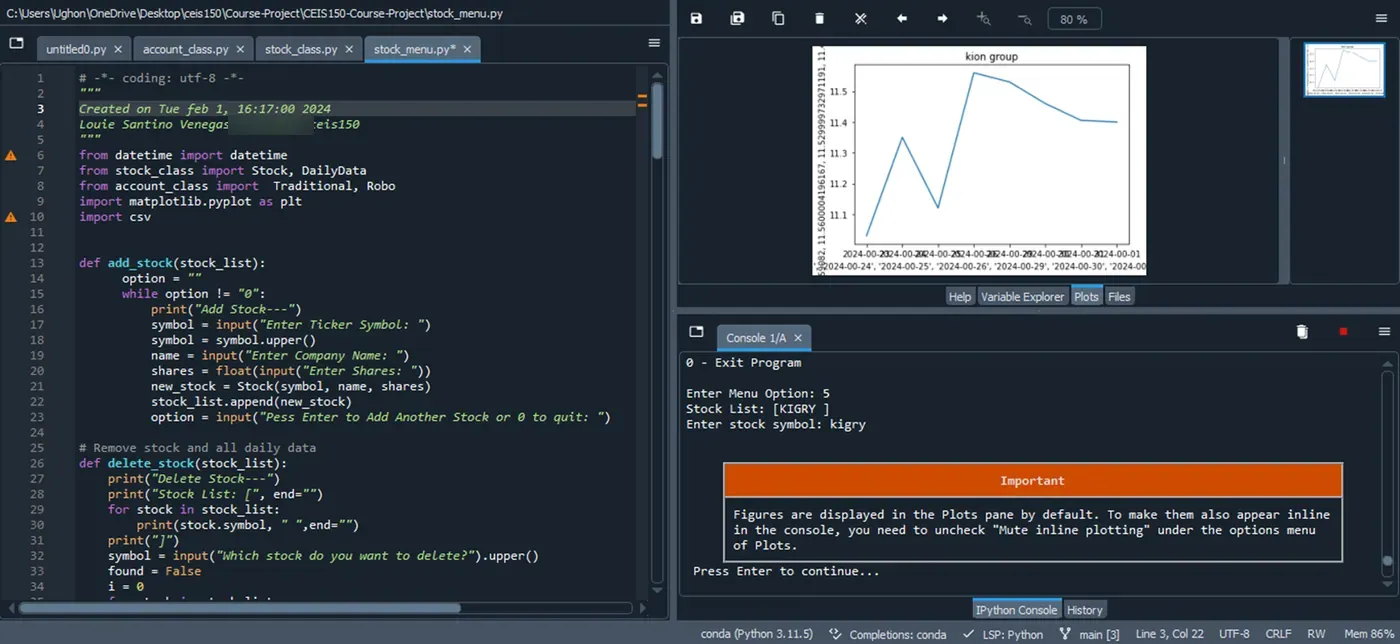This screenshot has height=644, width=1400.
Task: Clear console remove-variables icon
Action: click(x=1302, y=332)
